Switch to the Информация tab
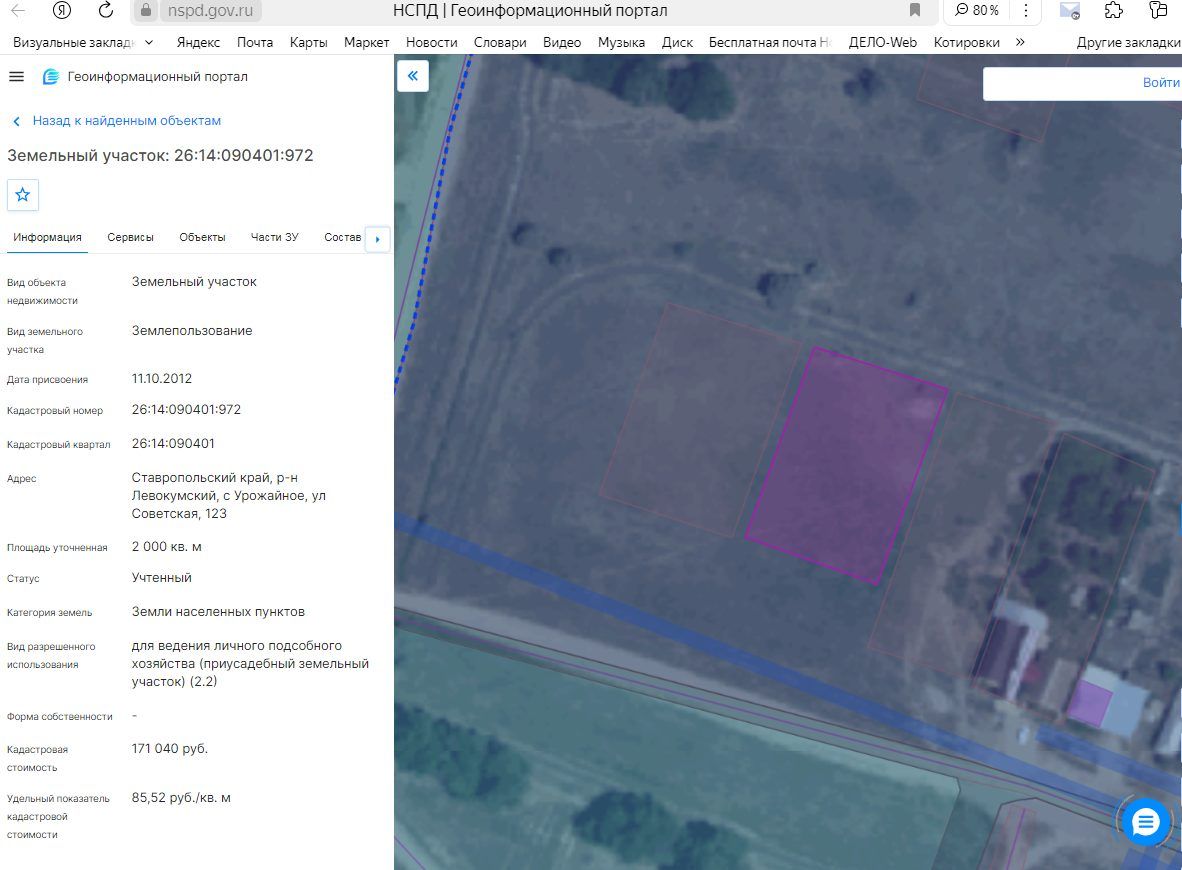The height and width of the screenshot is (870, 1182). pyautogui.click(x=47, y=237)
